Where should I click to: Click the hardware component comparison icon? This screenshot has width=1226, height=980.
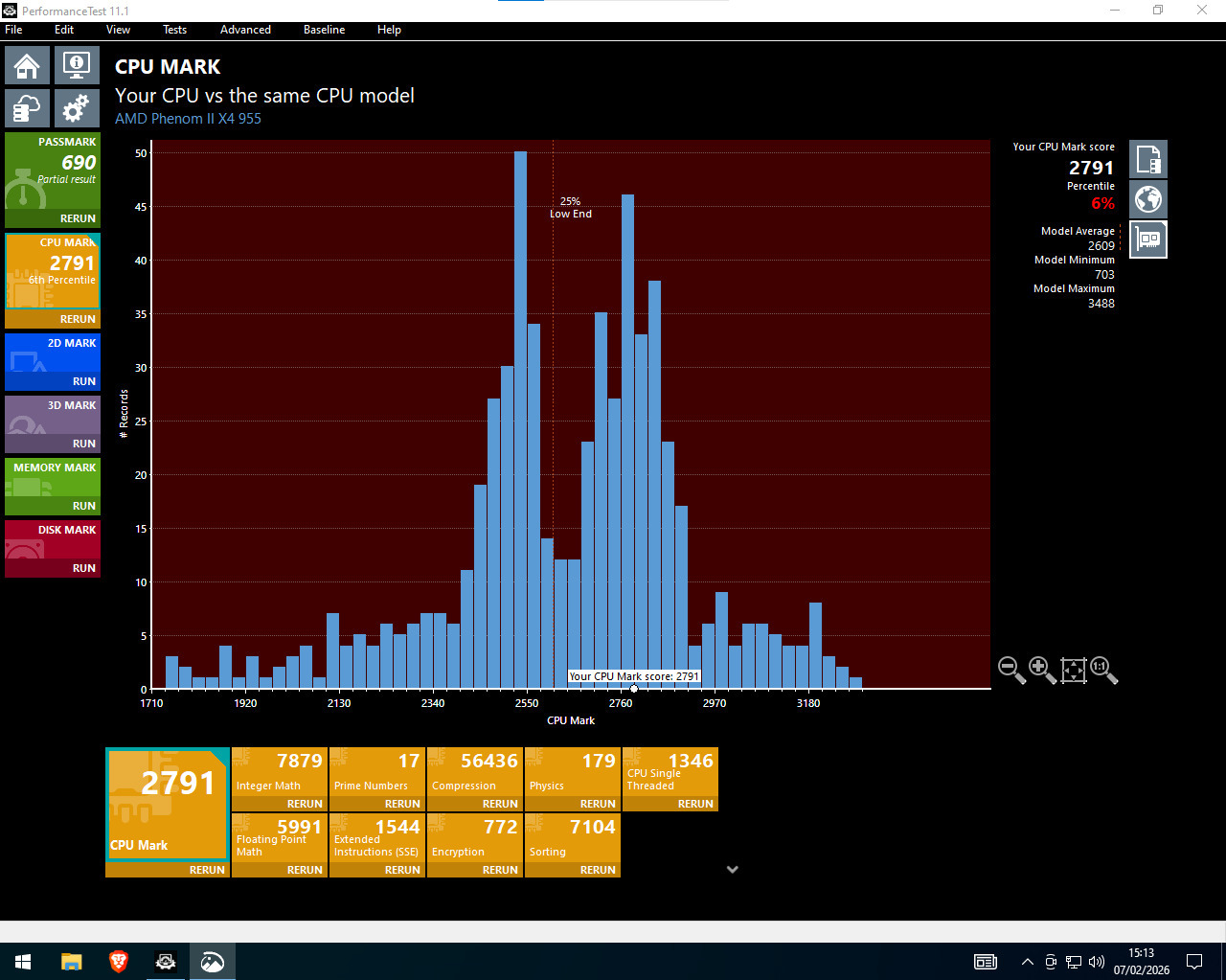coord(1148,239)
